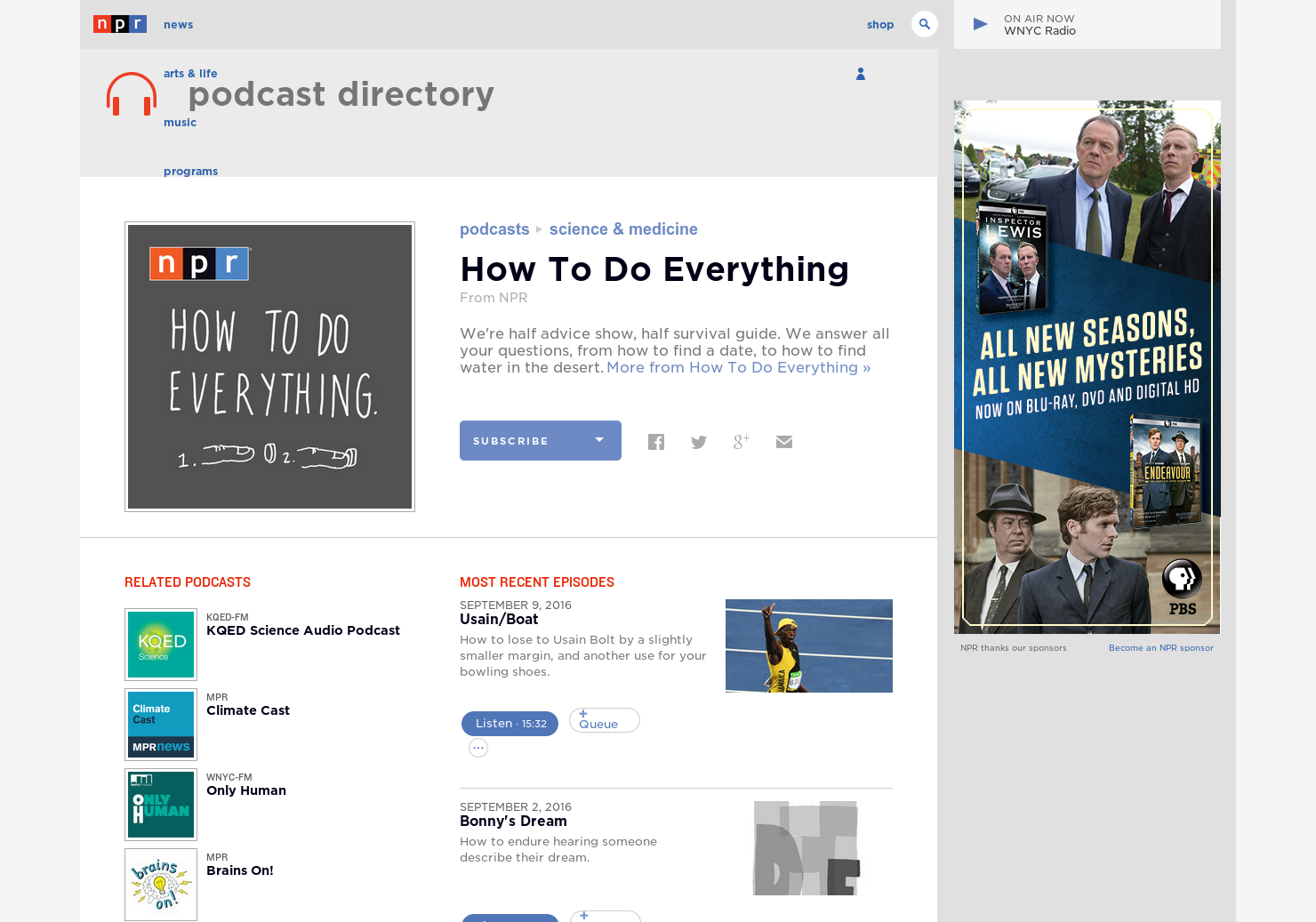Open the shop menu
Screen dimensions: 1316x922
pyautogui.click(x=880, y=24)
